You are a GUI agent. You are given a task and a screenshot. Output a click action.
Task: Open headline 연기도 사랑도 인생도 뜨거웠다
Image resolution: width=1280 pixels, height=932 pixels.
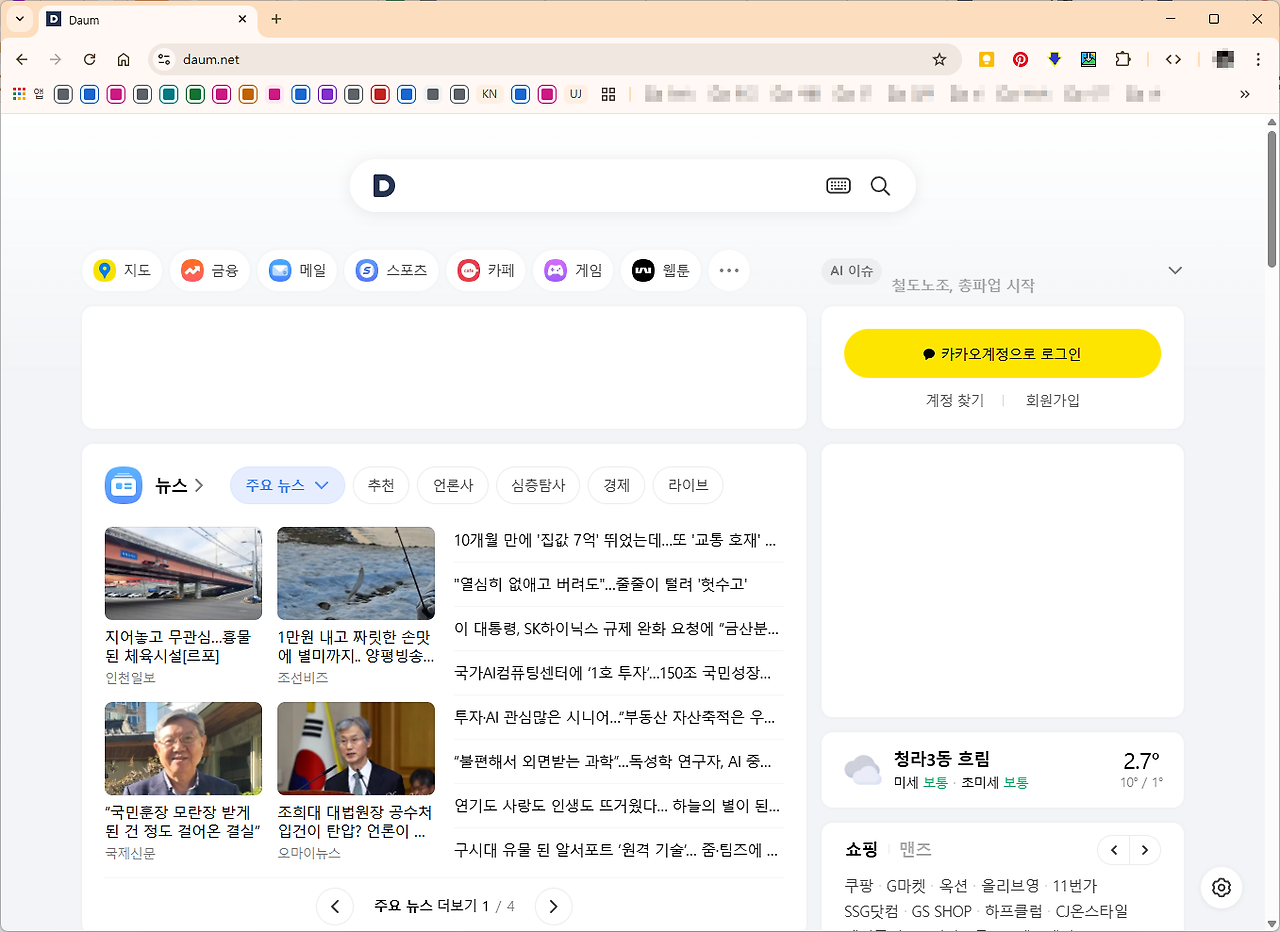(617, 805)
